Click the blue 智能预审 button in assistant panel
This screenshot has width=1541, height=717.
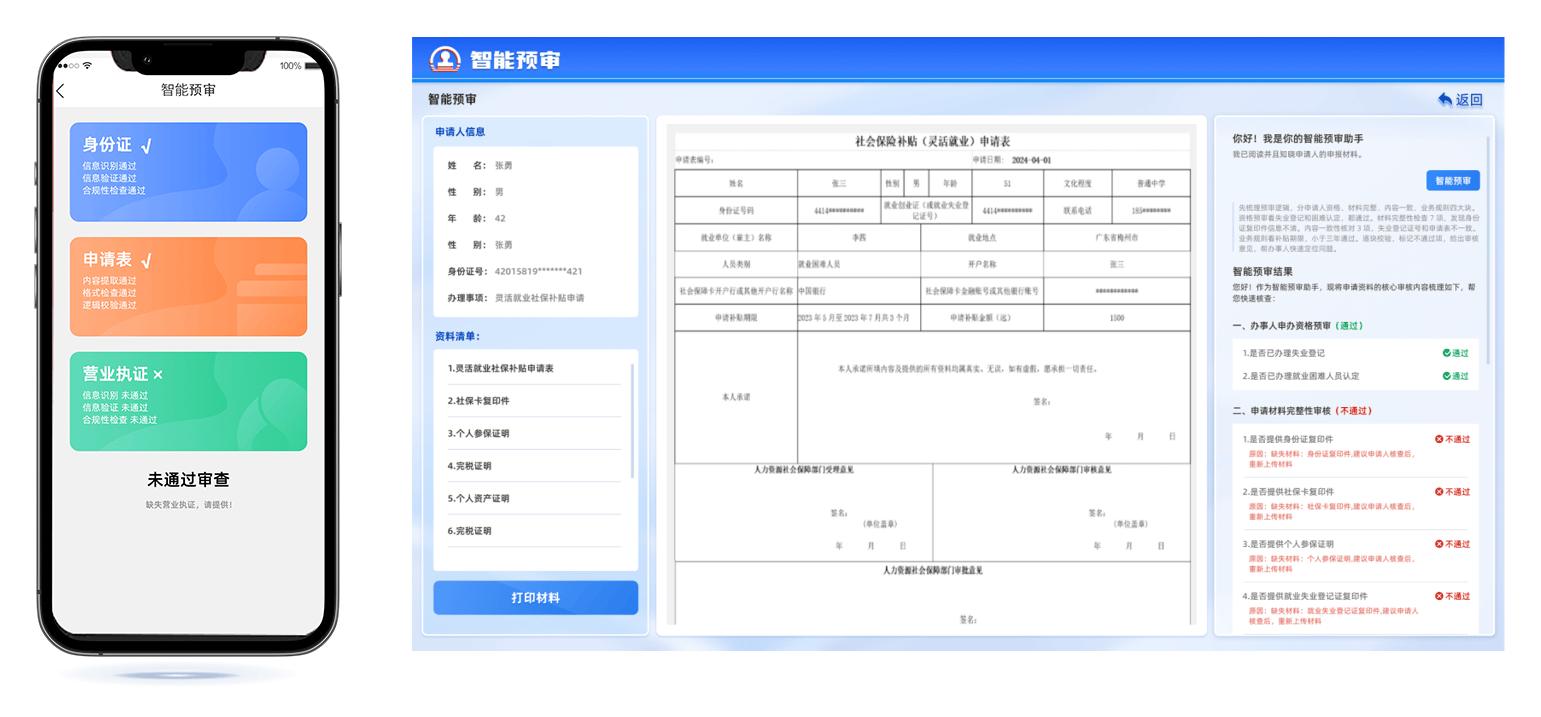tap(1452, 181)
